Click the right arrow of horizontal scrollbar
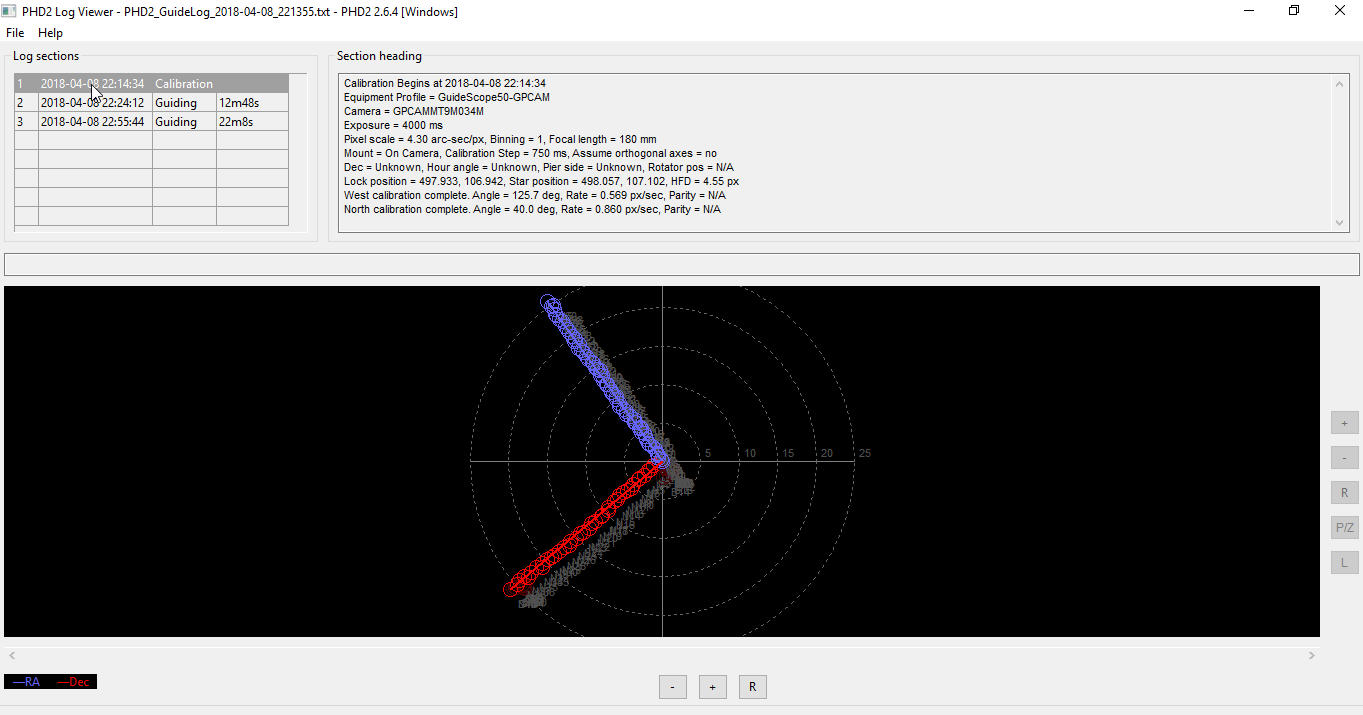1363x715 pixels. pos(1312,656)
